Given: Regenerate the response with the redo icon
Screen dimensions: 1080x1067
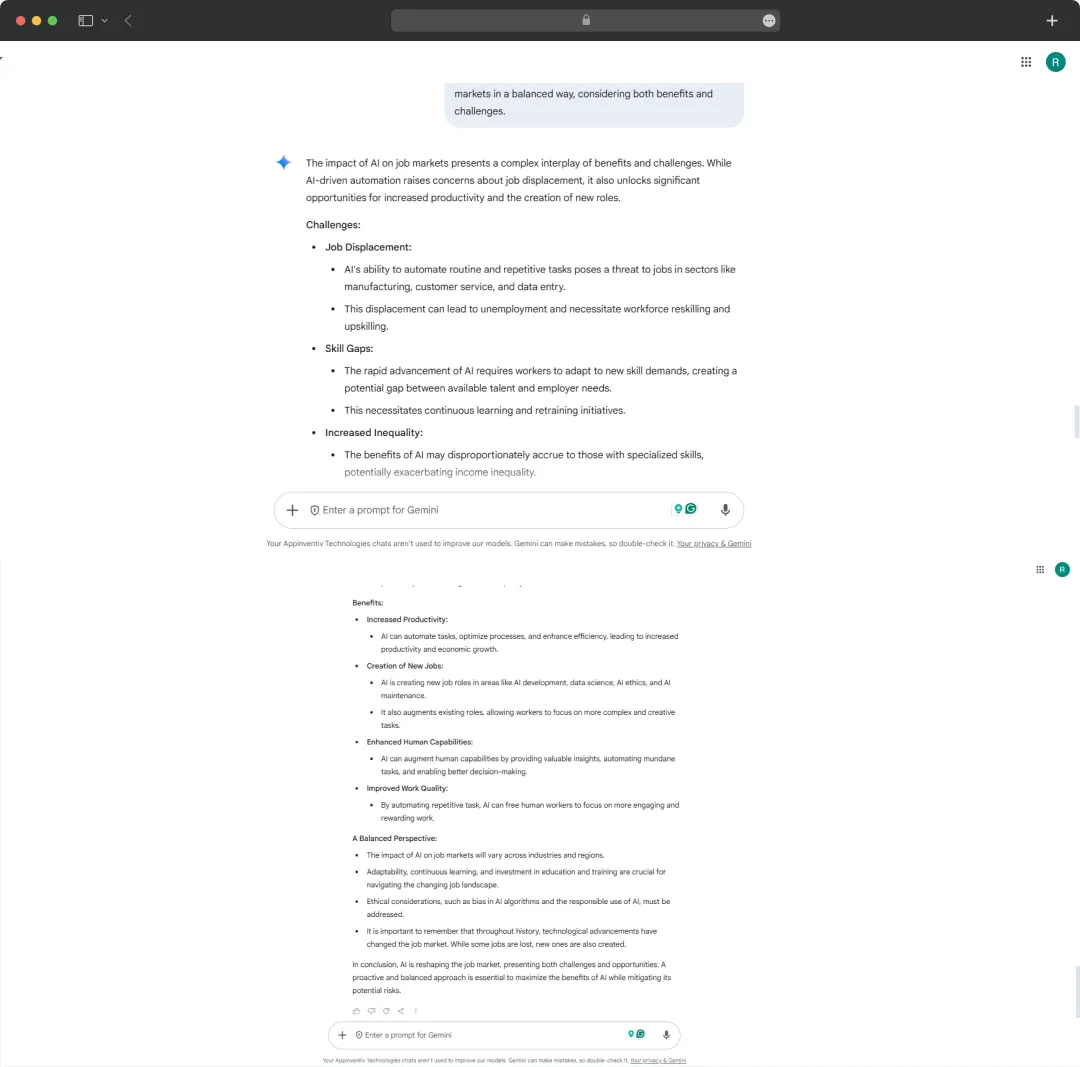Looking at the screenshot, I should 386,1011.
